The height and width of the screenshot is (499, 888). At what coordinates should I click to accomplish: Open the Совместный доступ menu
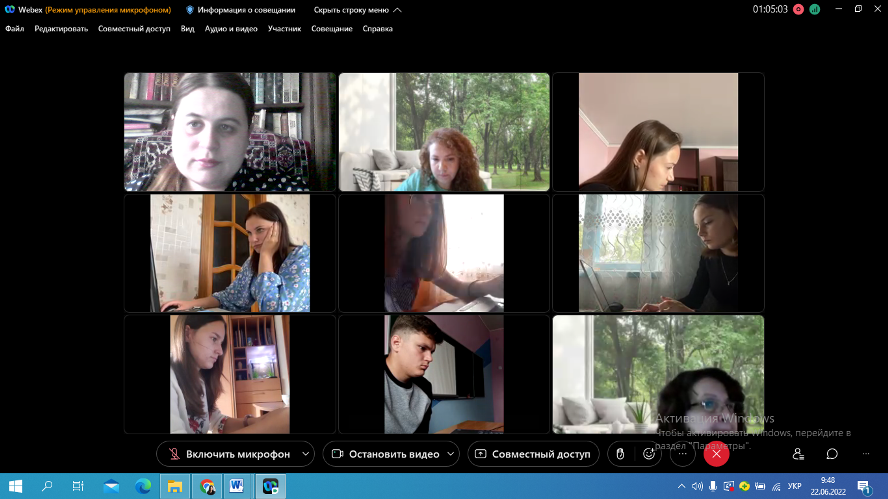point(134,28)
